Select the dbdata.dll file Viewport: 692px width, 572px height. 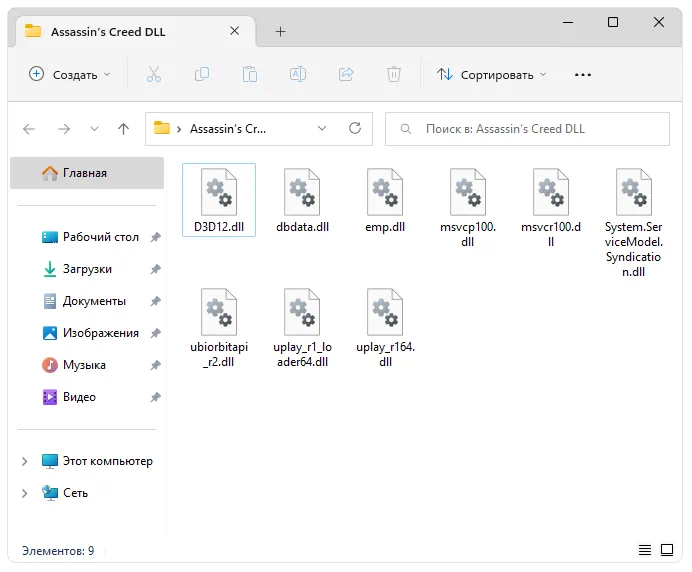302,200
